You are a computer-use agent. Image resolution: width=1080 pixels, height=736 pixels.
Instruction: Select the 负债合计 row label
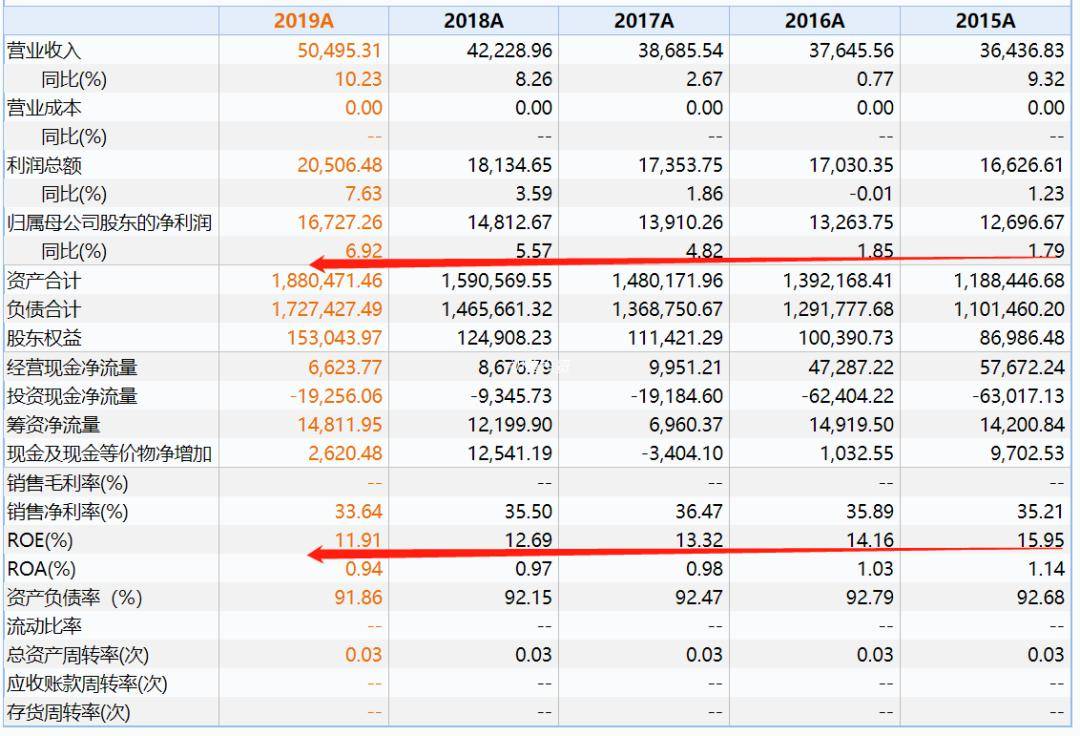tap(44, 309)
